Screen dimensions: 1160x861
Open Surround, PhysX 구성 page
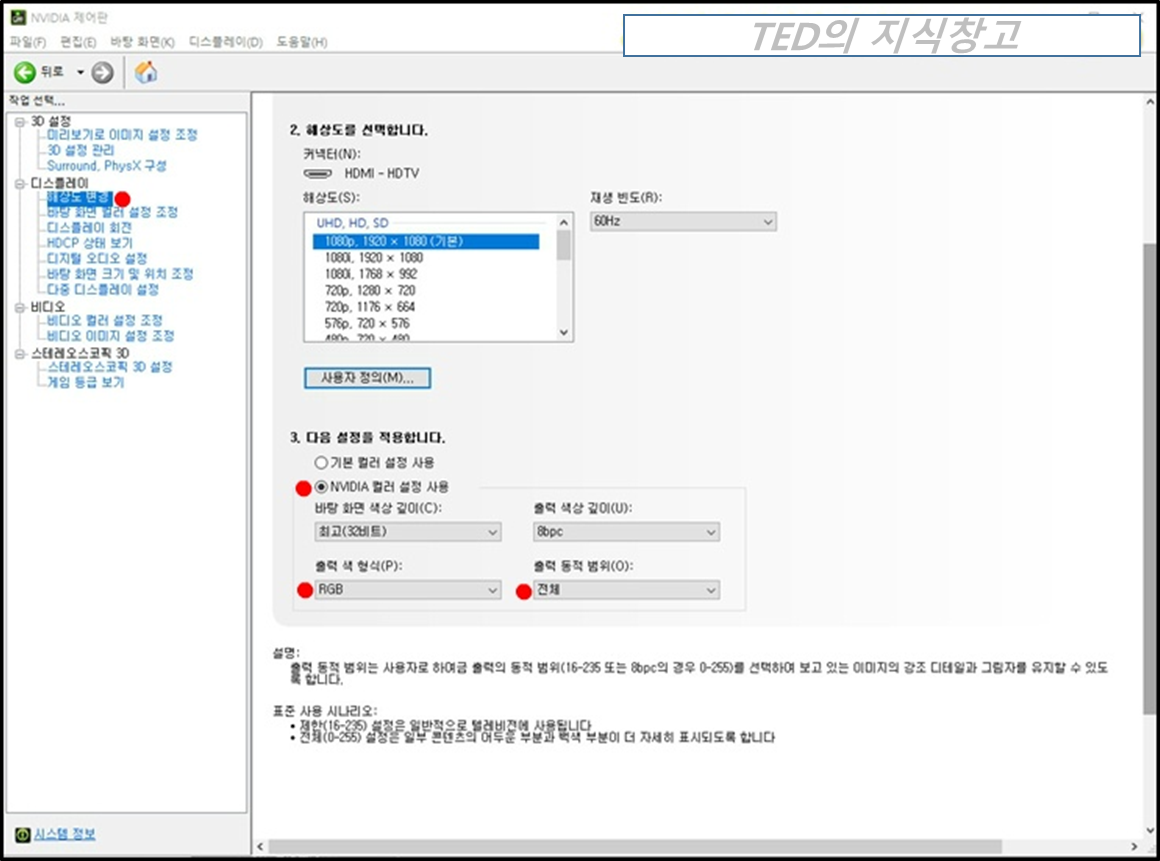tap(107, 166)
